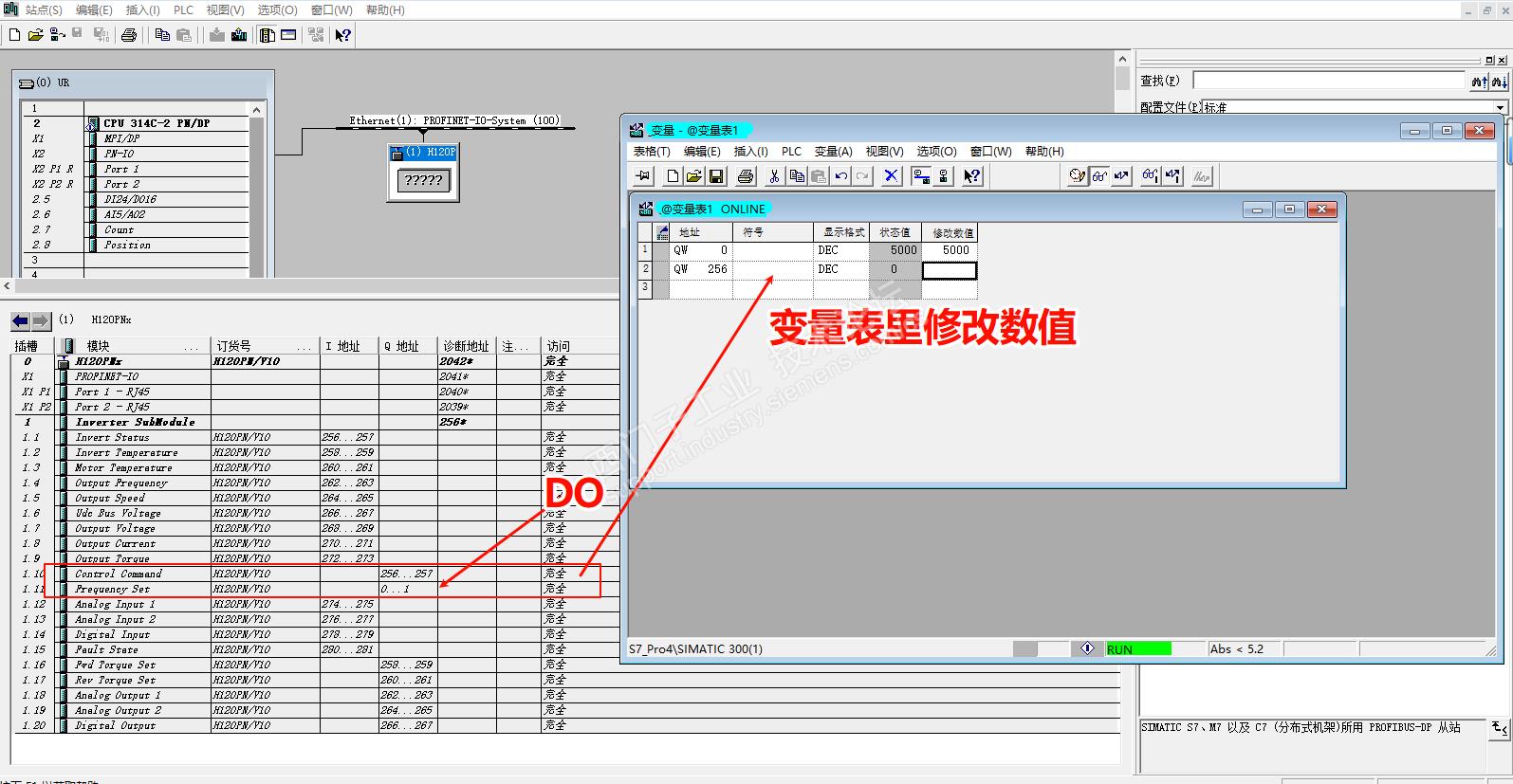Viewport: 1513px width, 784px height.
Task: Select PN-IO row in rack
Action: pyautogui.click(x=136, y=154)
